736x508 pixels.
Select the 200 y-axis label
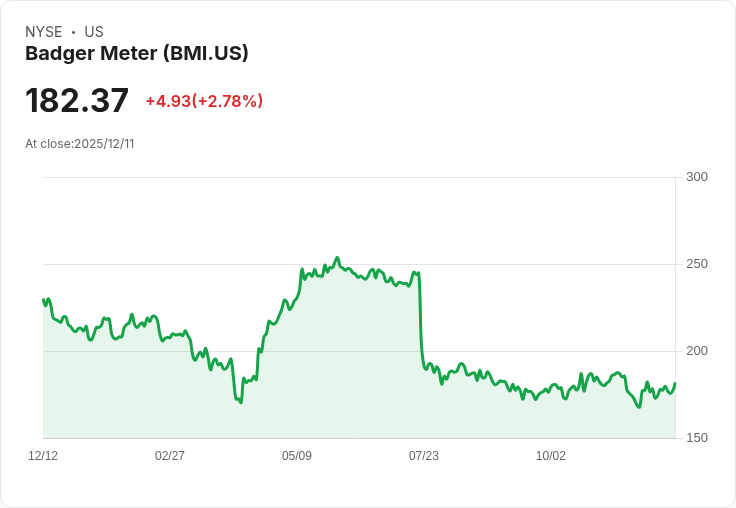697,351
